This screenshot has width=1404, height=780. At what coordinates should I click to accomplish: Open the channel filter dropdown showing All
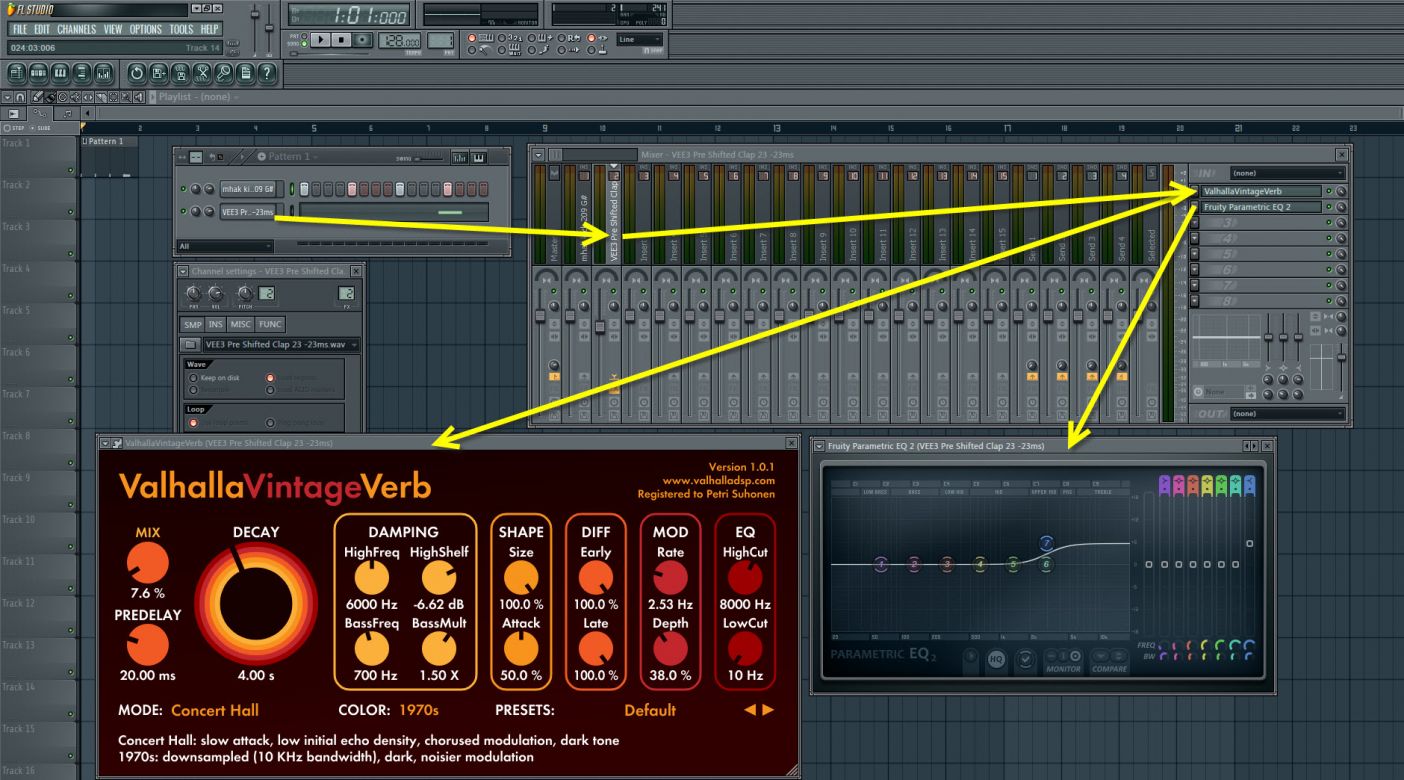tap(225, 246)
